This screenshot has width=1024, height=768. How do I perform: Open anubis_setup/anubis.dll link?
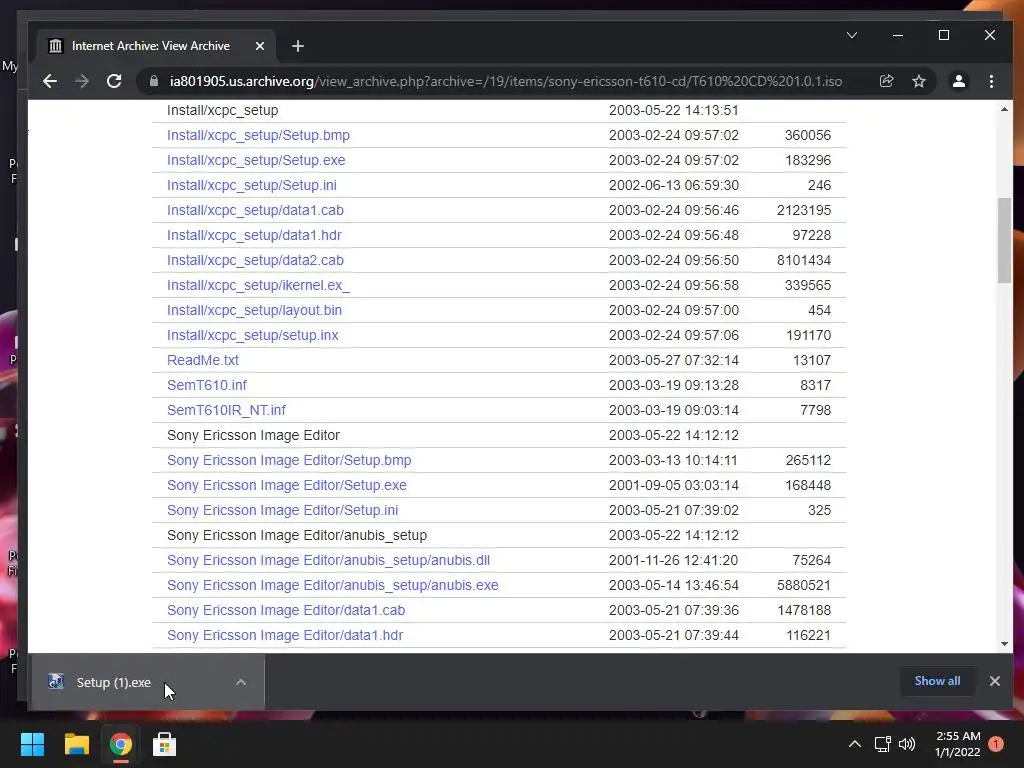(328, 560)
